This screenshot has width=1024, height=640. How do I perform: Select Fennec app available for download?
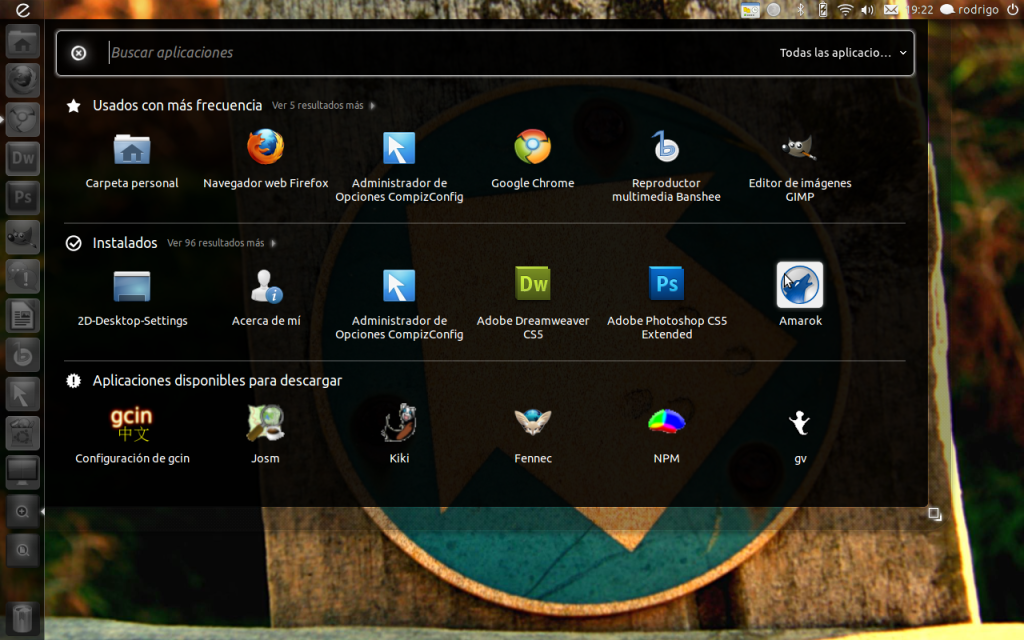coord(533,435)
